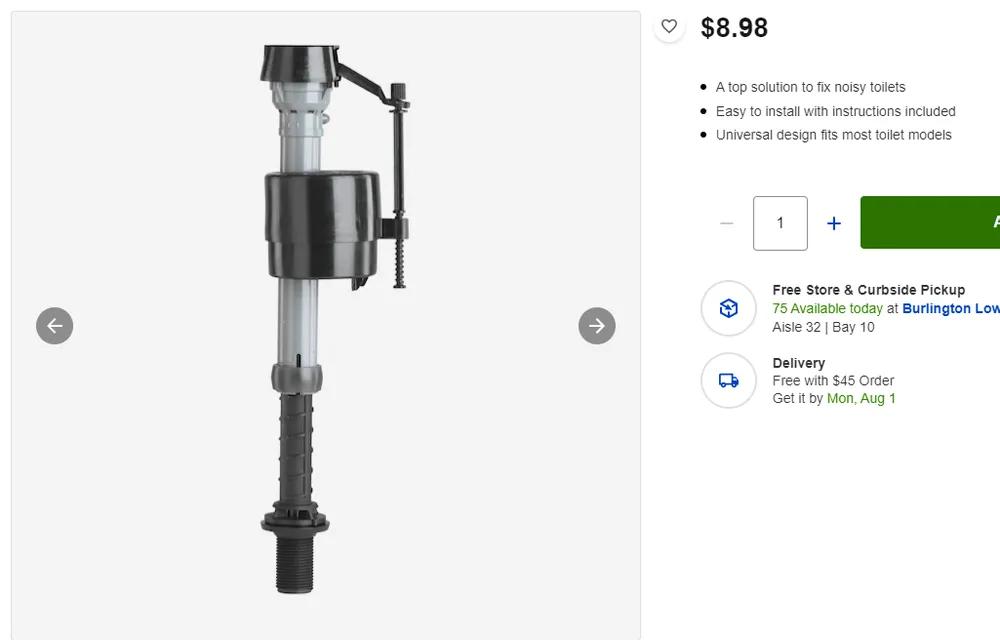The image size is (1000, 640).
Task: Show previous product image with left arrow
Action: point(55,326)
